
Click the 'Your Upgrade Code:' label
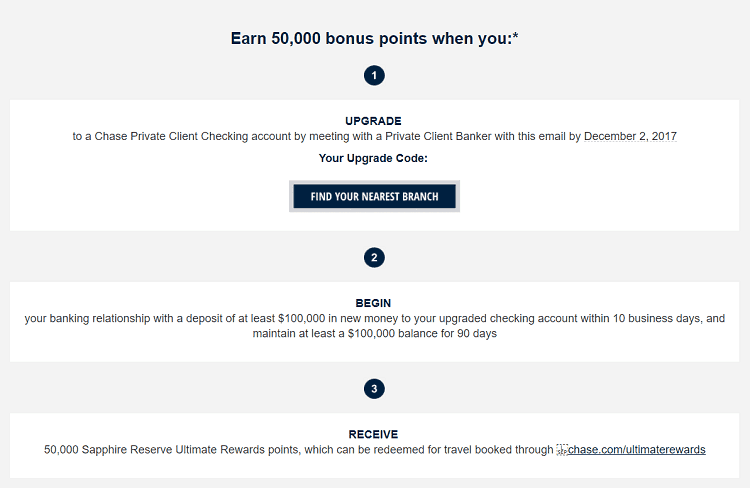coord(374,158)
